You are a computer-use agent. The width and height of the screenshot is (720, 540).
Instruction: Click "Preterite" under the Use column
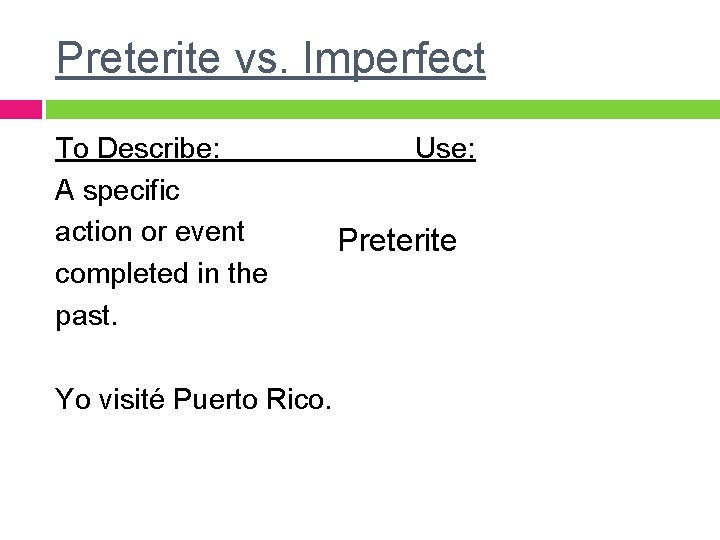pyautogui.click(x=397, y=240)
